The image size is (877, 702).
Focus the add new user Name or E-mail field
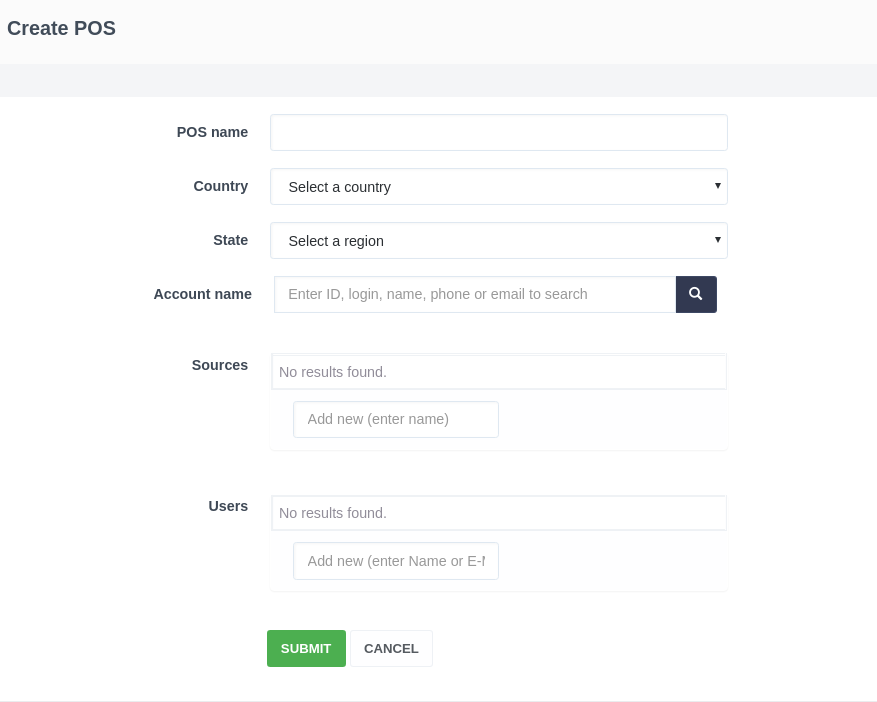396,561
